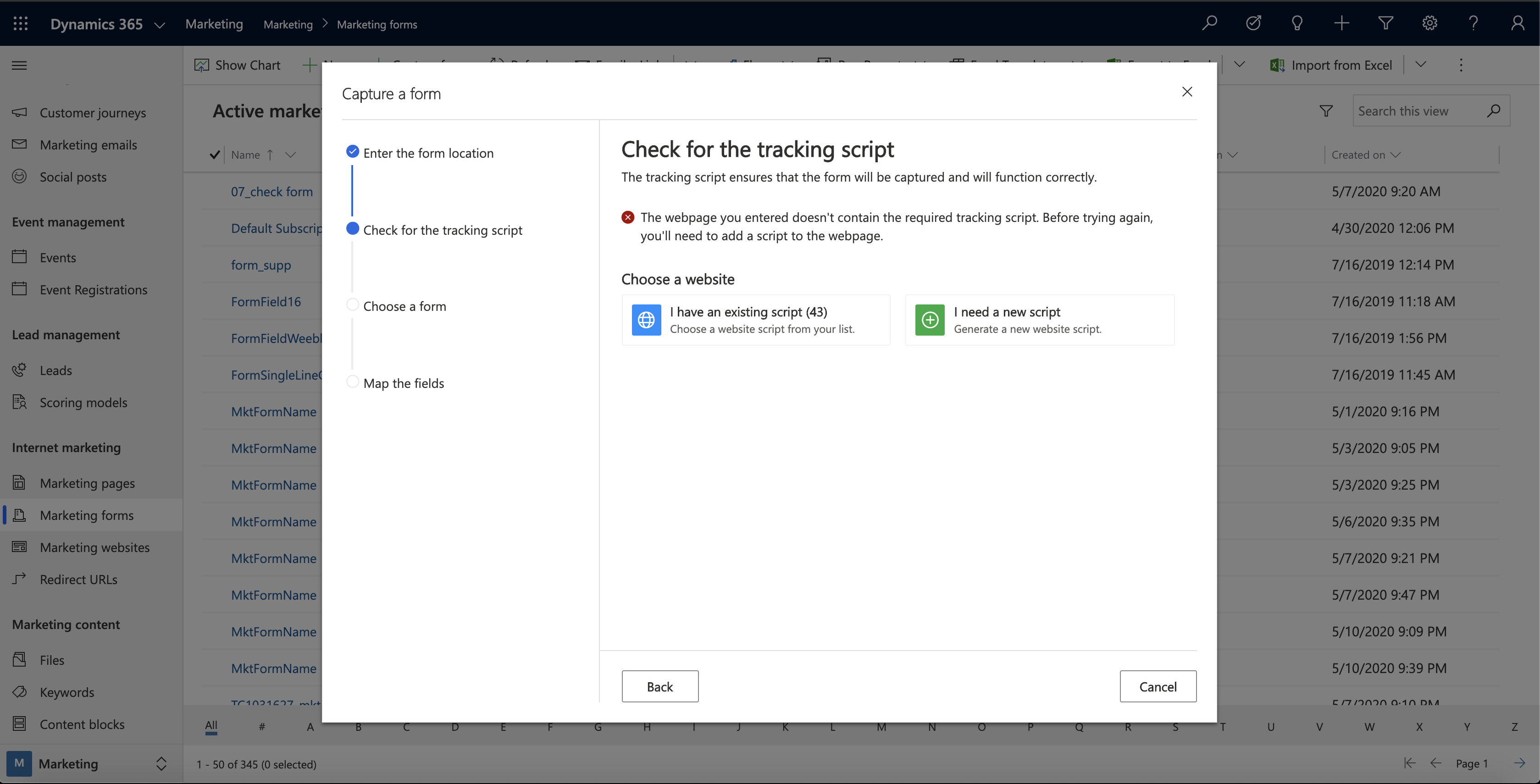Screen dimensions: 1540x784
Task: Click the Import from Excel icon
Action: click(1278, 65)
